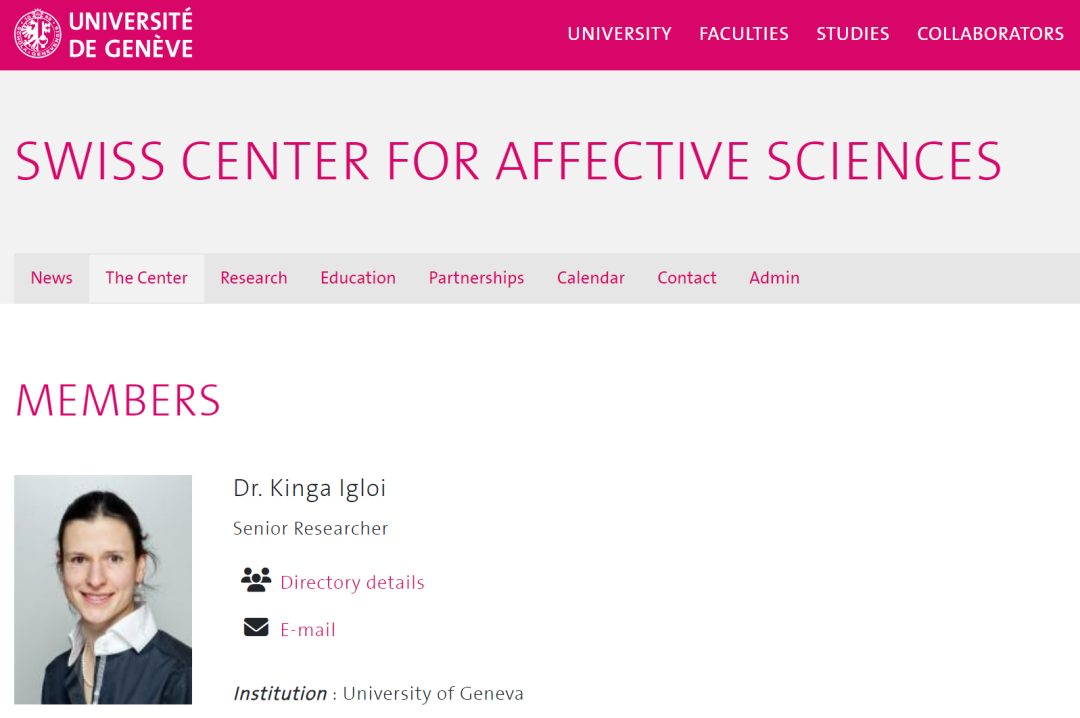Open the COLLABORATORS top menu
1080x718 pixels.
pos(990,34)
